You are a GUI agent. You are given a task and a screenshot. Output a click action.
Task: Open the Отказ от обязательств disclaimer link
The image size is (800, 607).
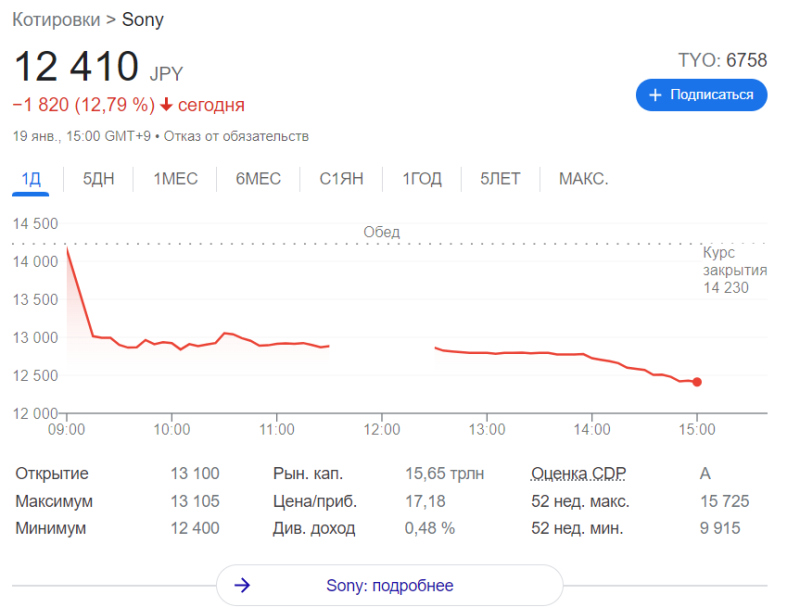236,136
